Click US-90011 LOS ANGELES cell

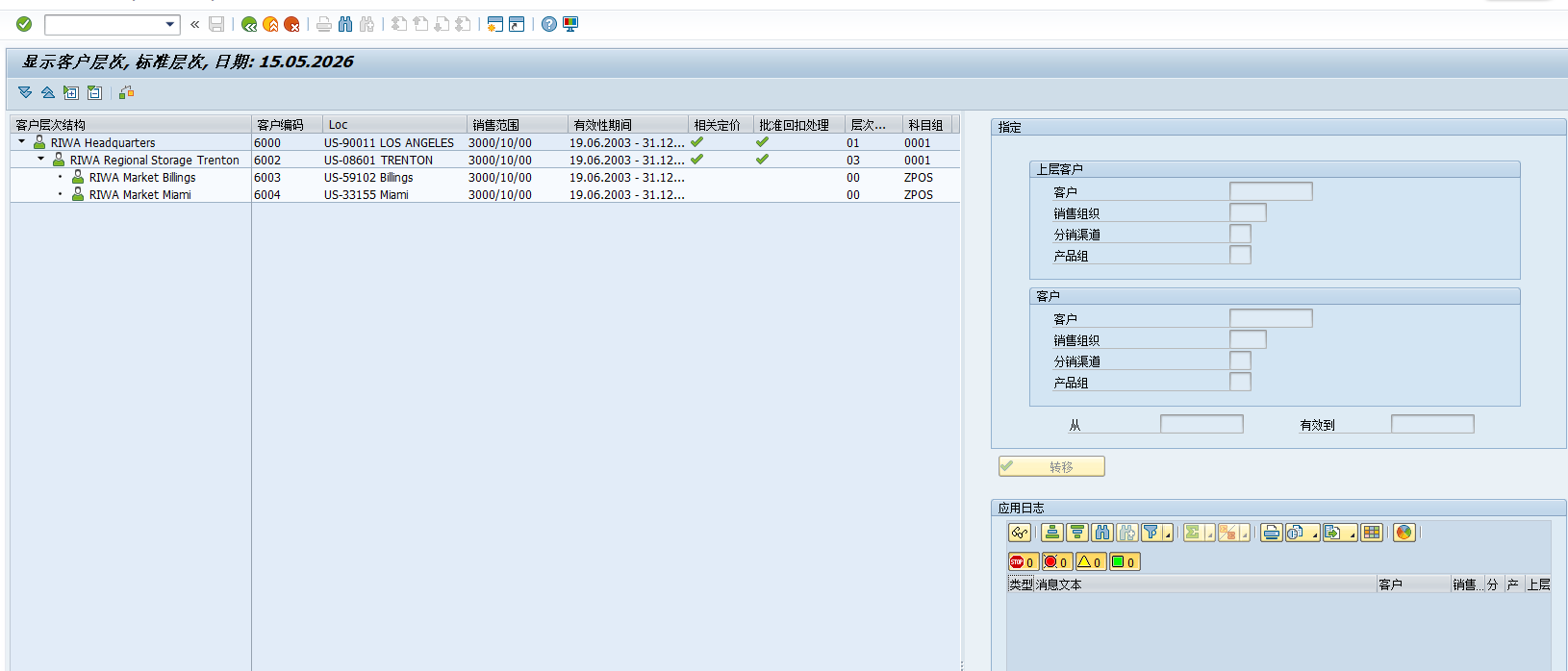pos(389,142)
